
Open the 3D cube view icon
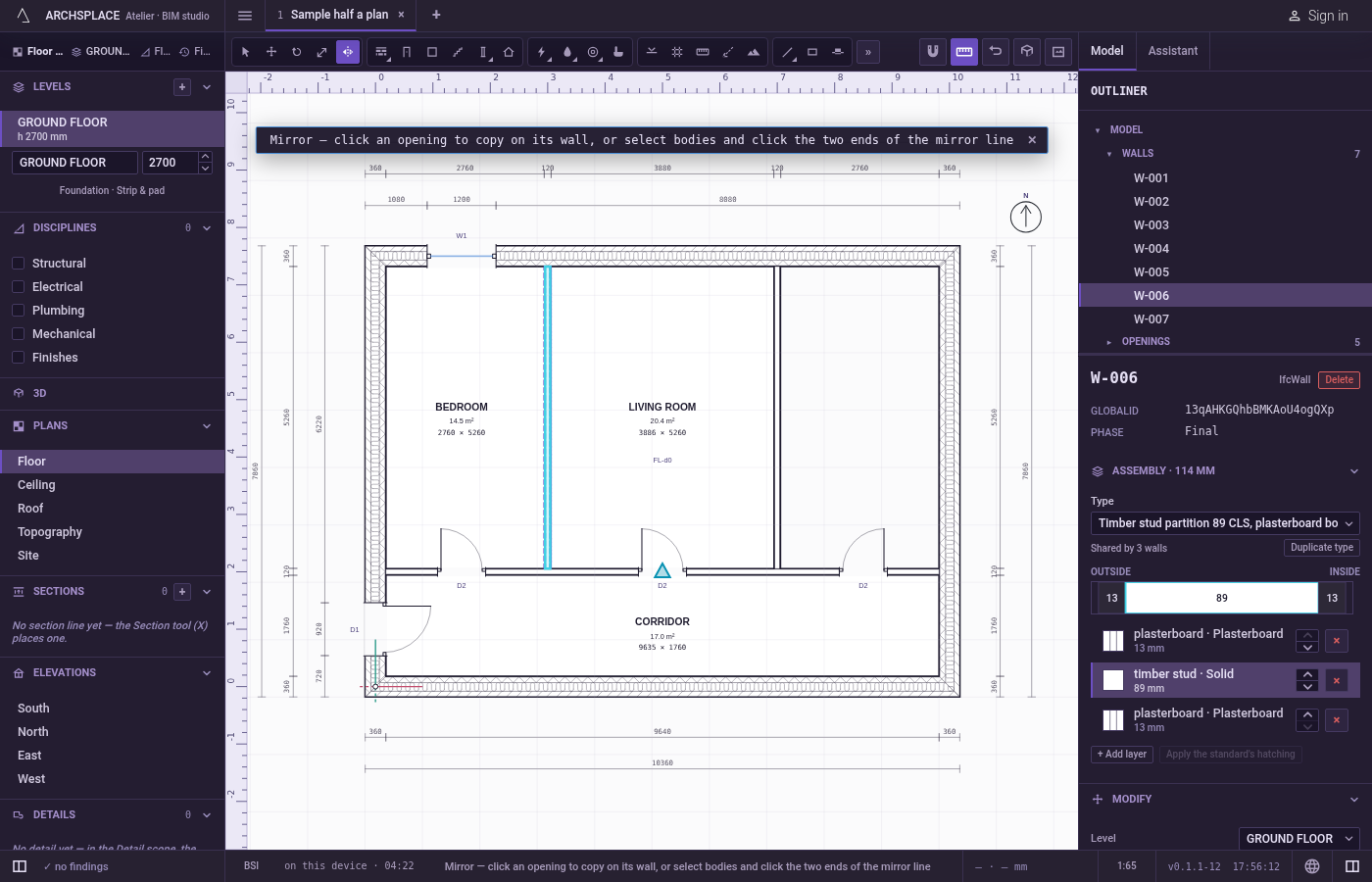tap(1027, 52)
